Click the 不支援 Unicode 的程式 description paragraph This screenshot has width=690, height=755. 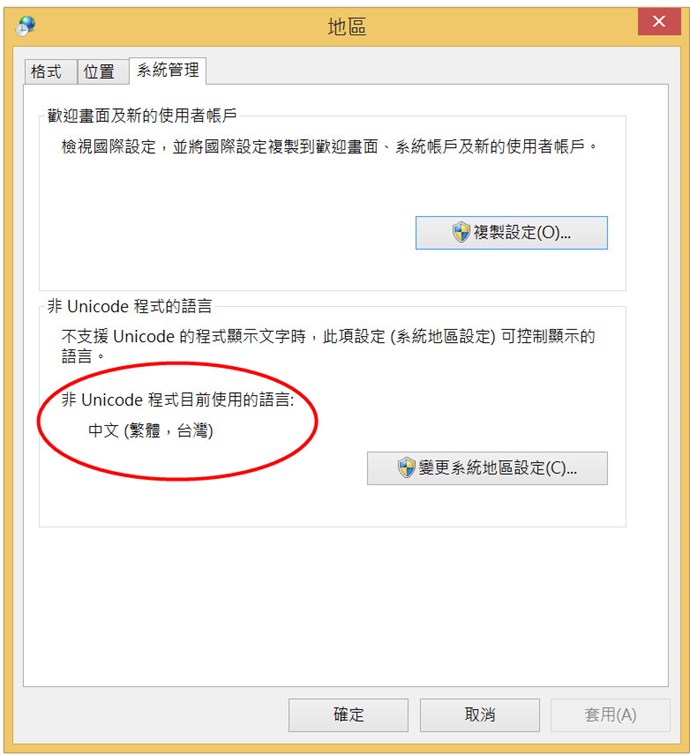328,346
